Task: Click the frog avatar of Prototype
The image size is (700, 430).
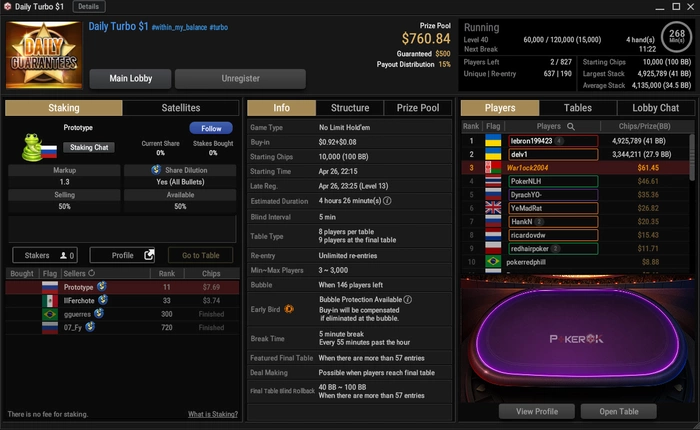Action: pyautogui.click(x=31, y=147)
